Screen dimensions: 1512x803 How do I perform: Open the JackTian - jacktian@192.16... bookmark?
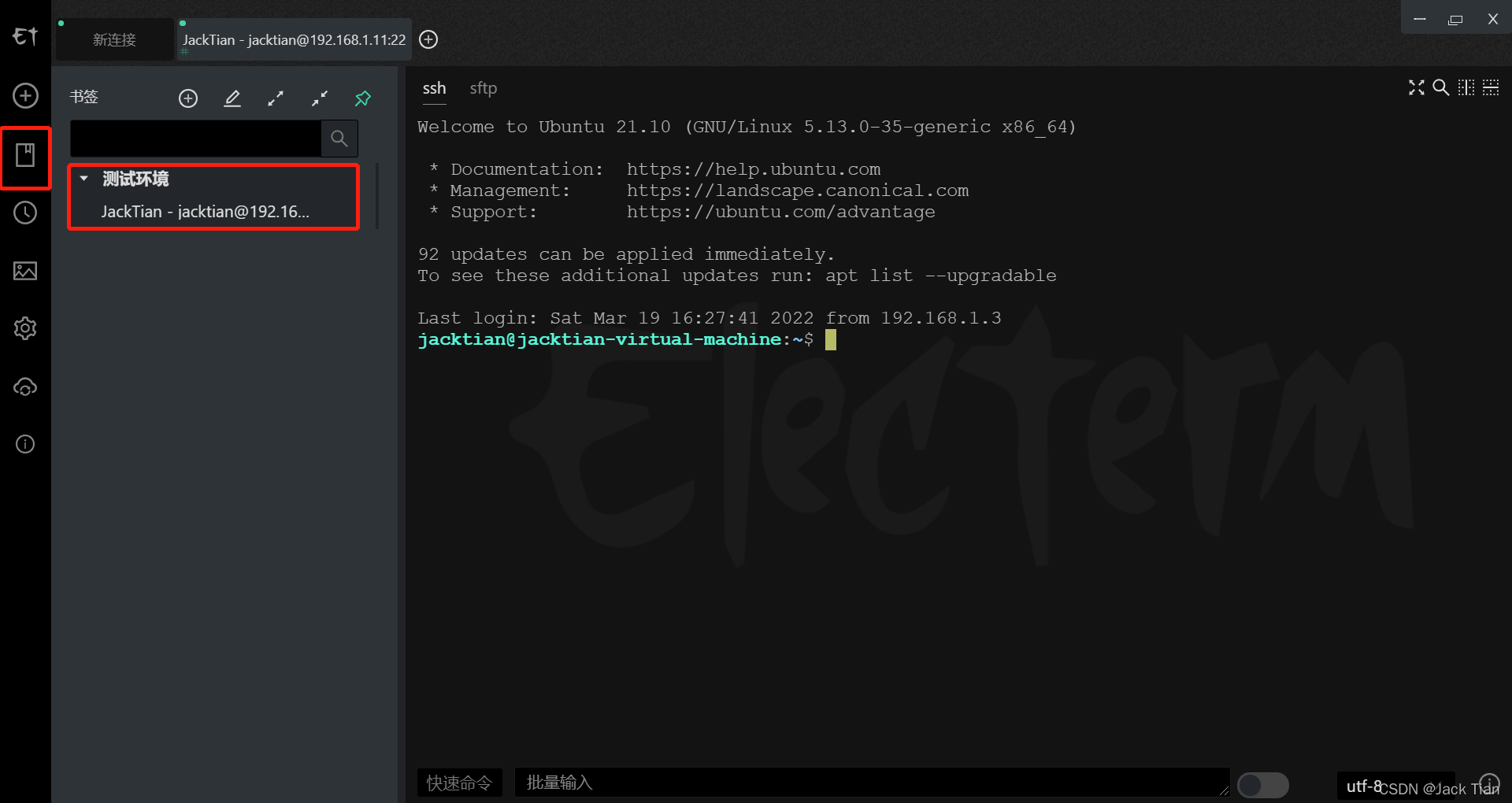(205, 212)
